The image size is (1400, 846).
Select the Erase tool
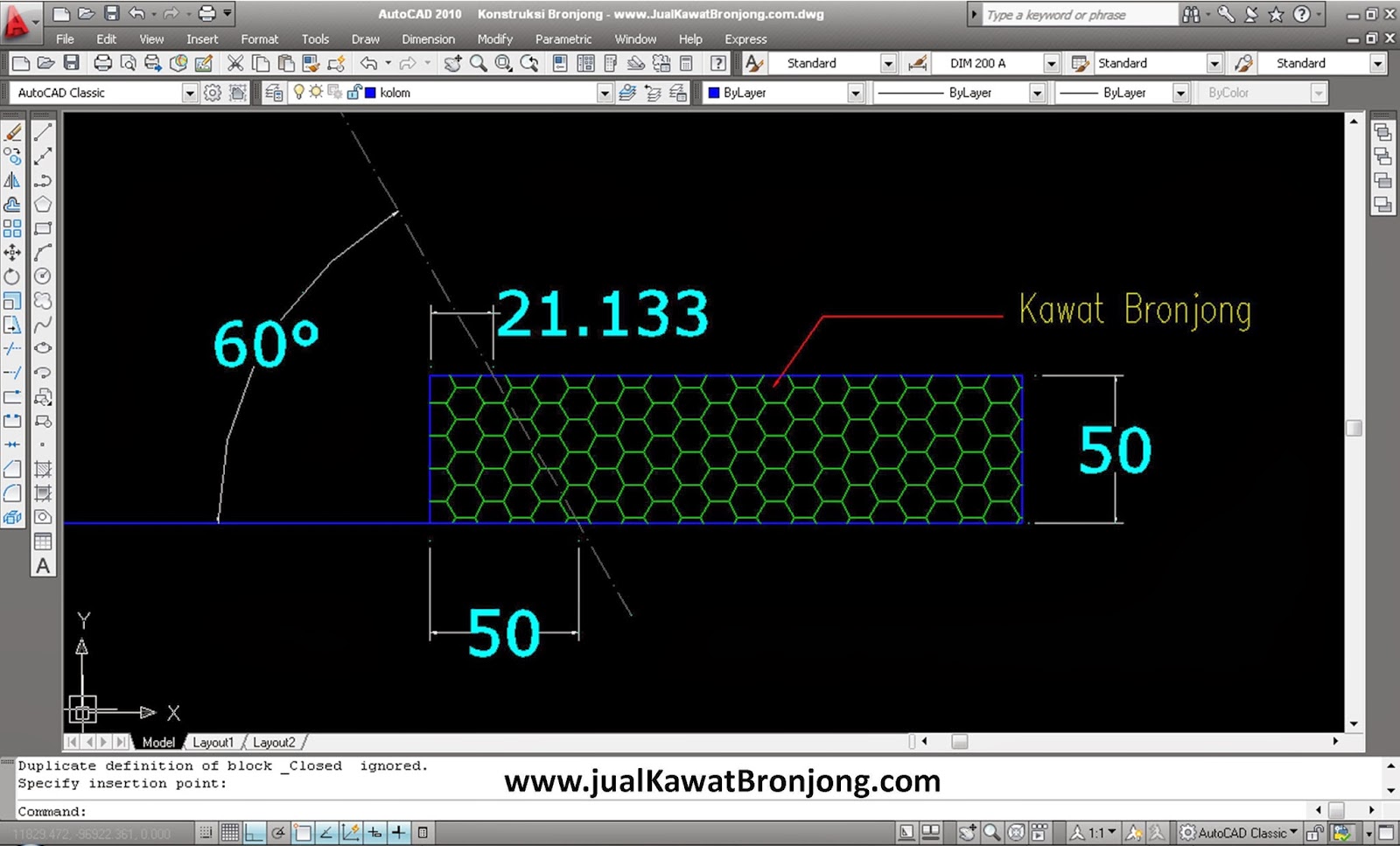[12, 132]
